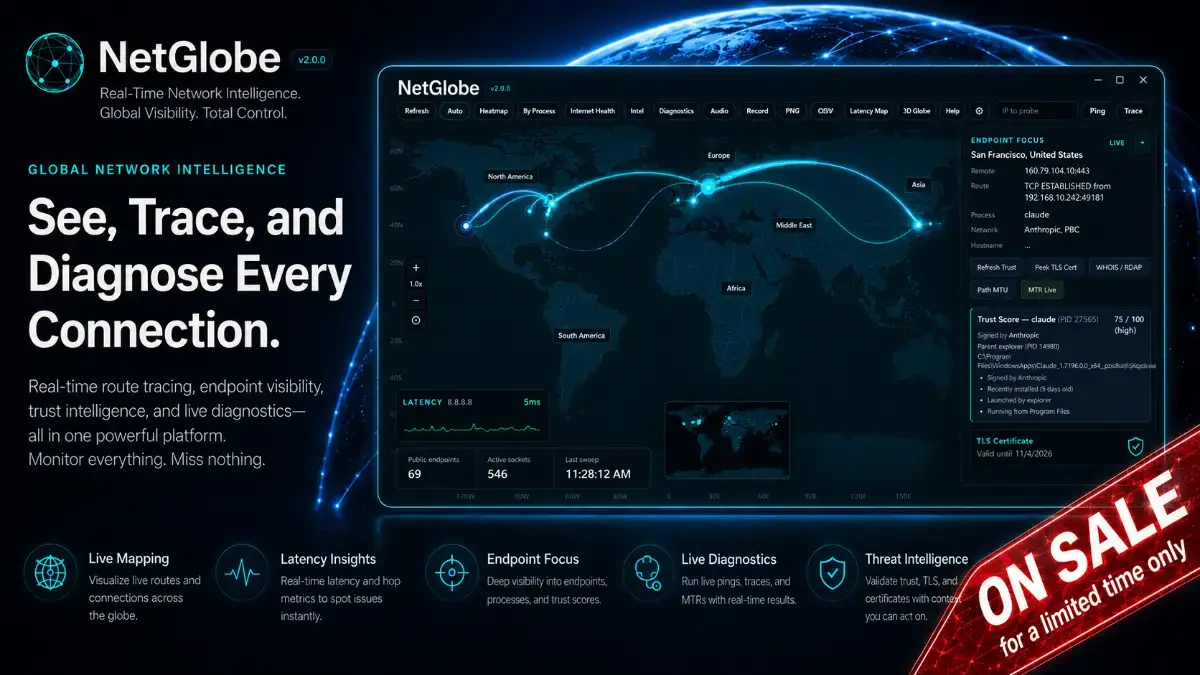Click the TLS Certificate shield check icon
This screenshot has width=1200, height=675.
tap(1135, 447)
